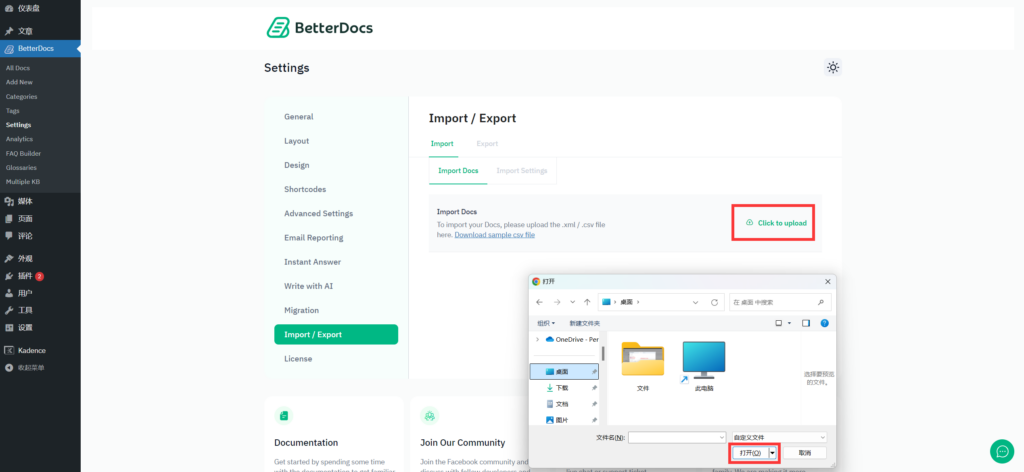Click the 媒体 media icon
The height and width of the screenshot is (472, 1024).
[x=9, y=201]
